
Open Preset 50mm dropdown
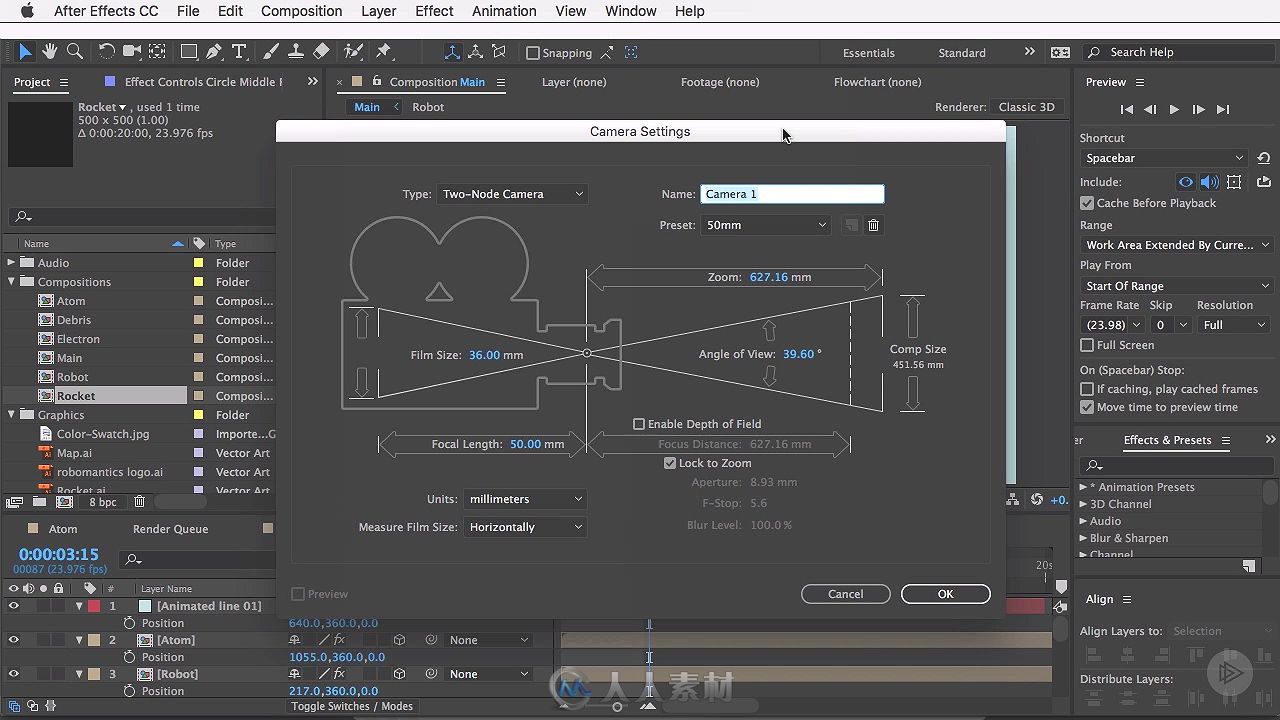766,225
